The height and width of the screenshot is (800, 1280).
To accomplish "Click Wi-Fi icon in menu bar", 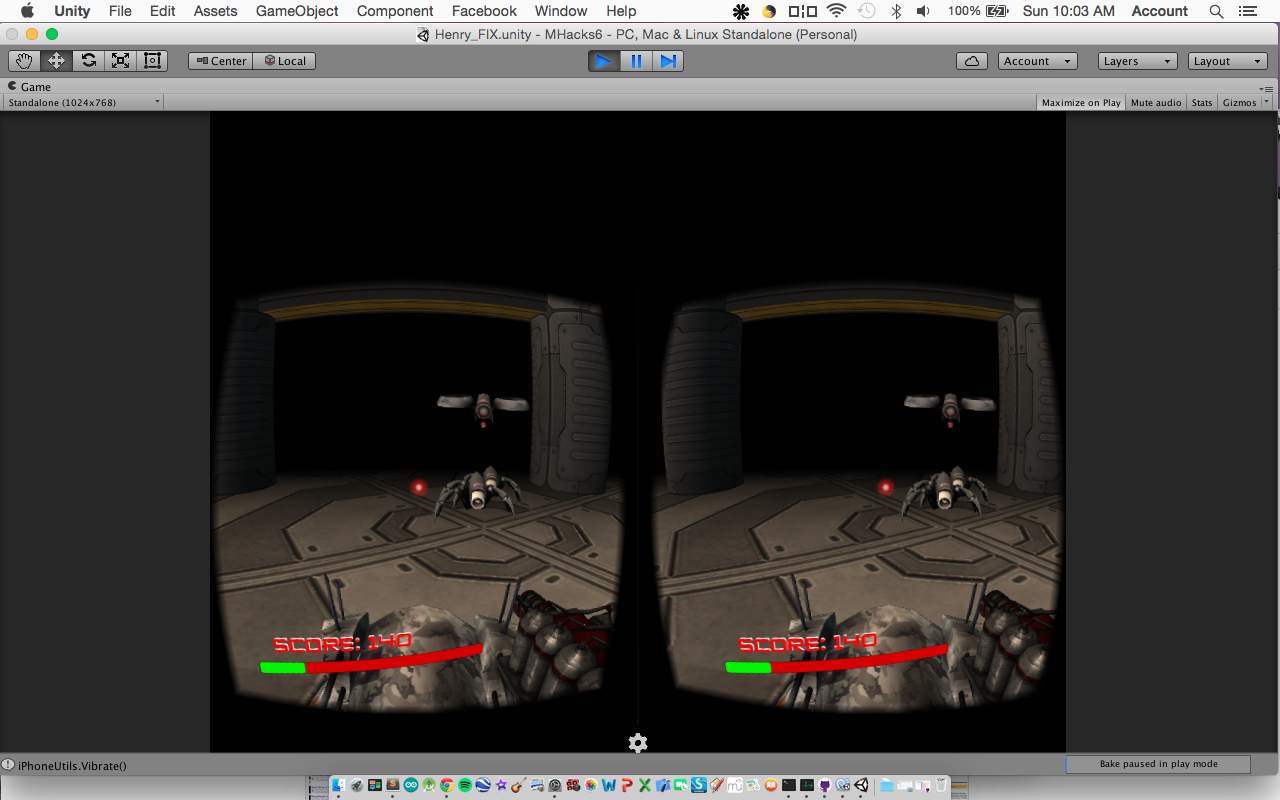I will (x=836, y=11).
